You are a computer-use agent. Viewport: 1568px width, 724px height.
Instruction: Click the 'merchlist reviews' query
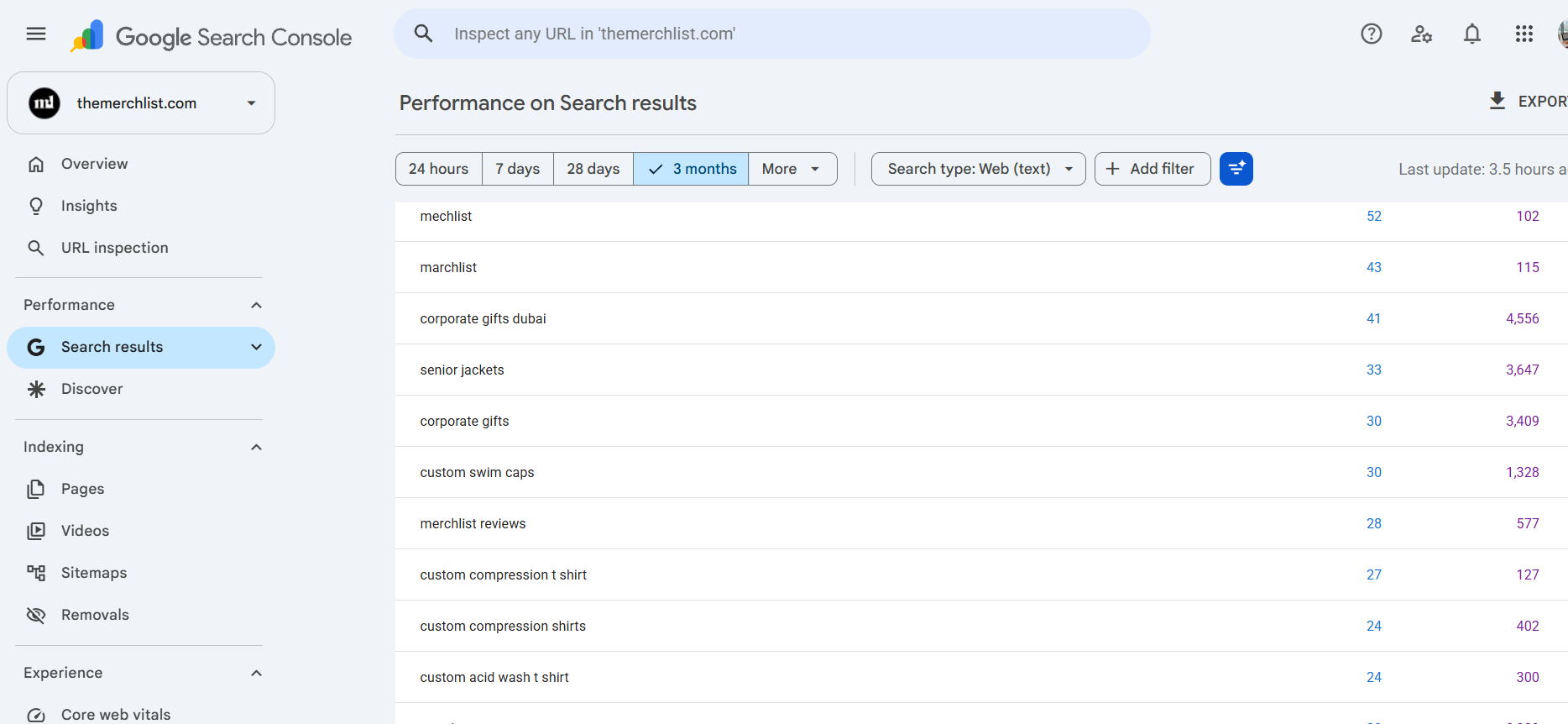(x=473, y=523)
